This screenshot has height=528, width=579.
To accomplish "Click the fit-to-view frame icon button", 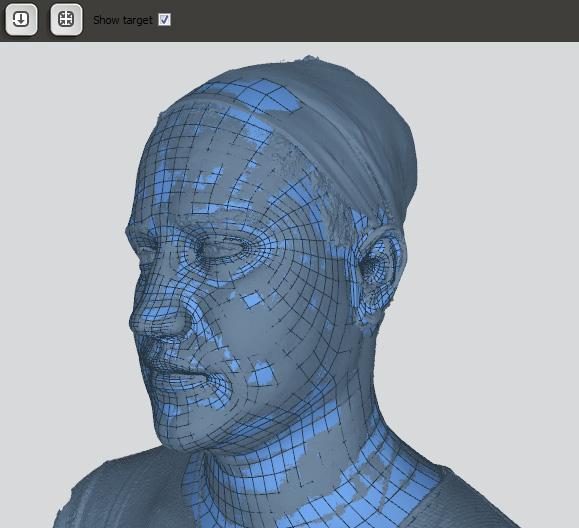I will 66,19.
